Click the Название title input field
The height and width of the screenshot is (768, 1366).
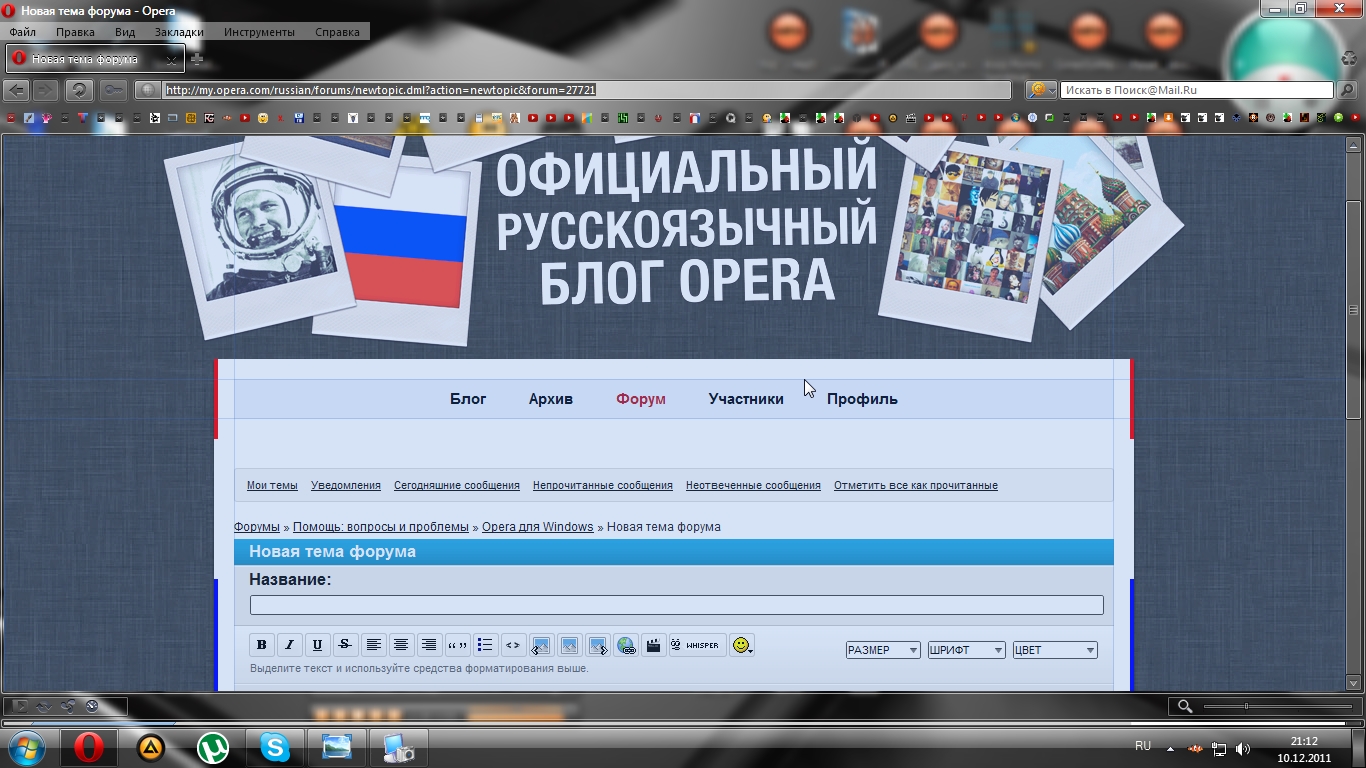tap(677, 605)
